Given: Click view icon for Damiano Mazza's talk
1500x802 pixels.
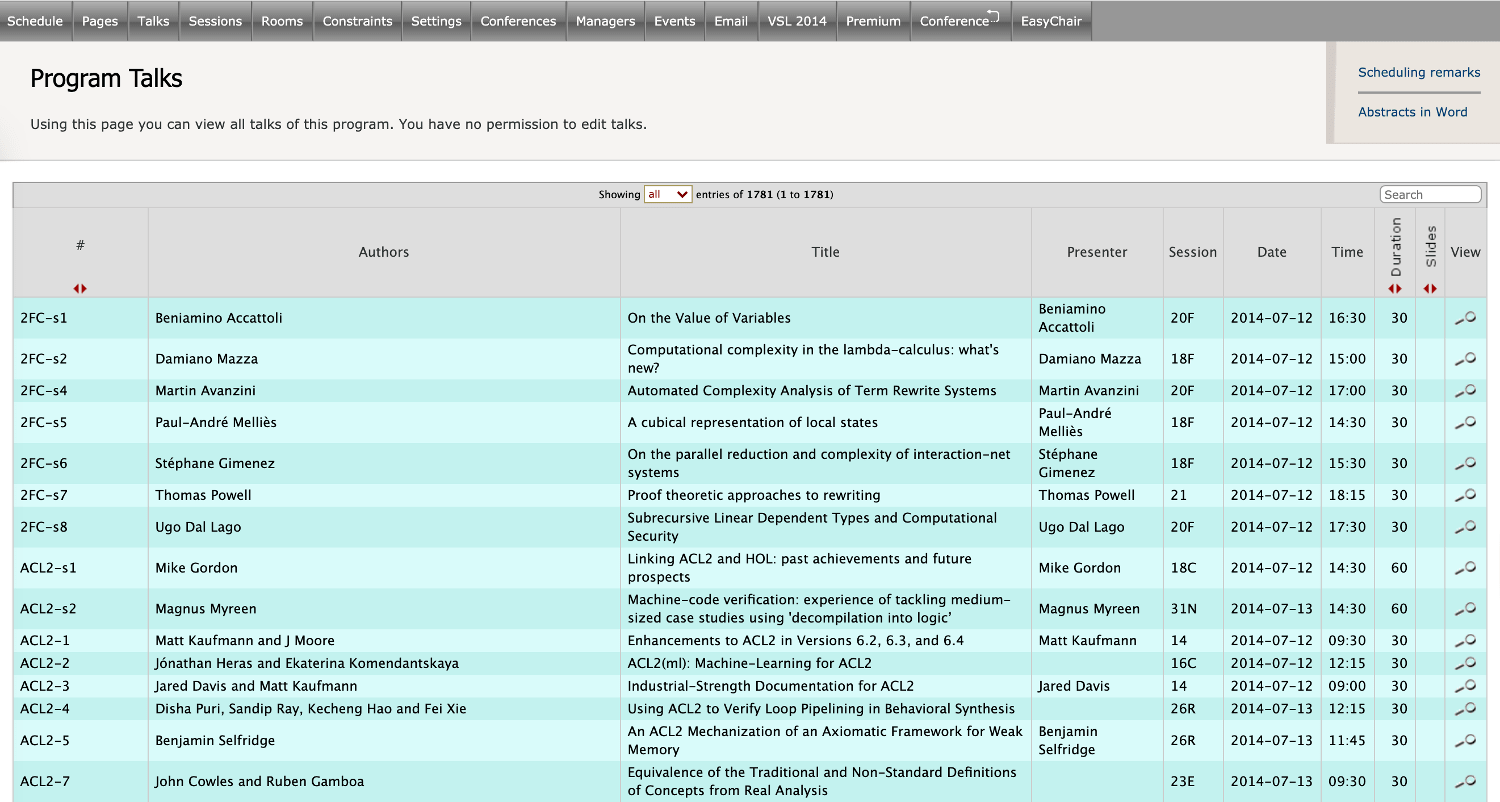Looking at the screenshot, I should 1465,359.
